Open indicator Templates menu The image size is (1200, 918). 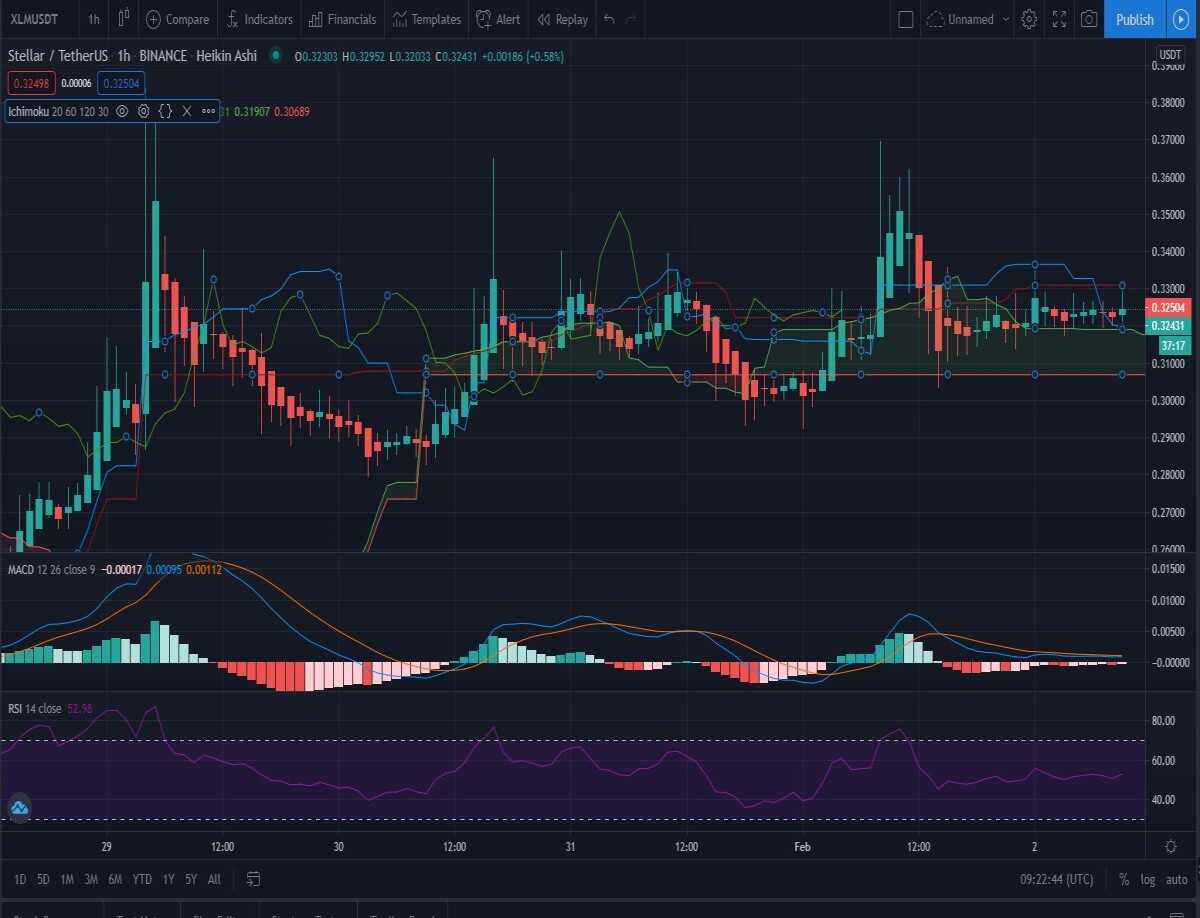pyautogui.click(x=427, y=19)
